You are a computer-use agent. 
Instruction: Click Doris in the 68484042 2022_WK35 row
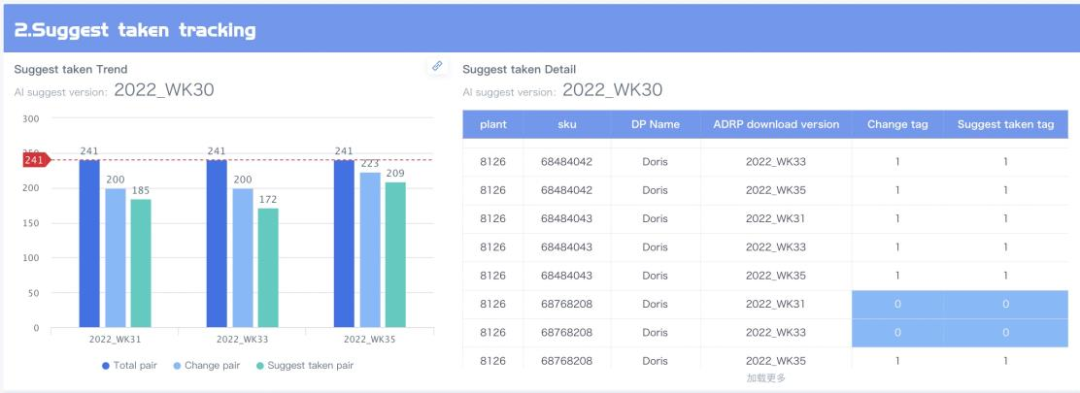654,190
